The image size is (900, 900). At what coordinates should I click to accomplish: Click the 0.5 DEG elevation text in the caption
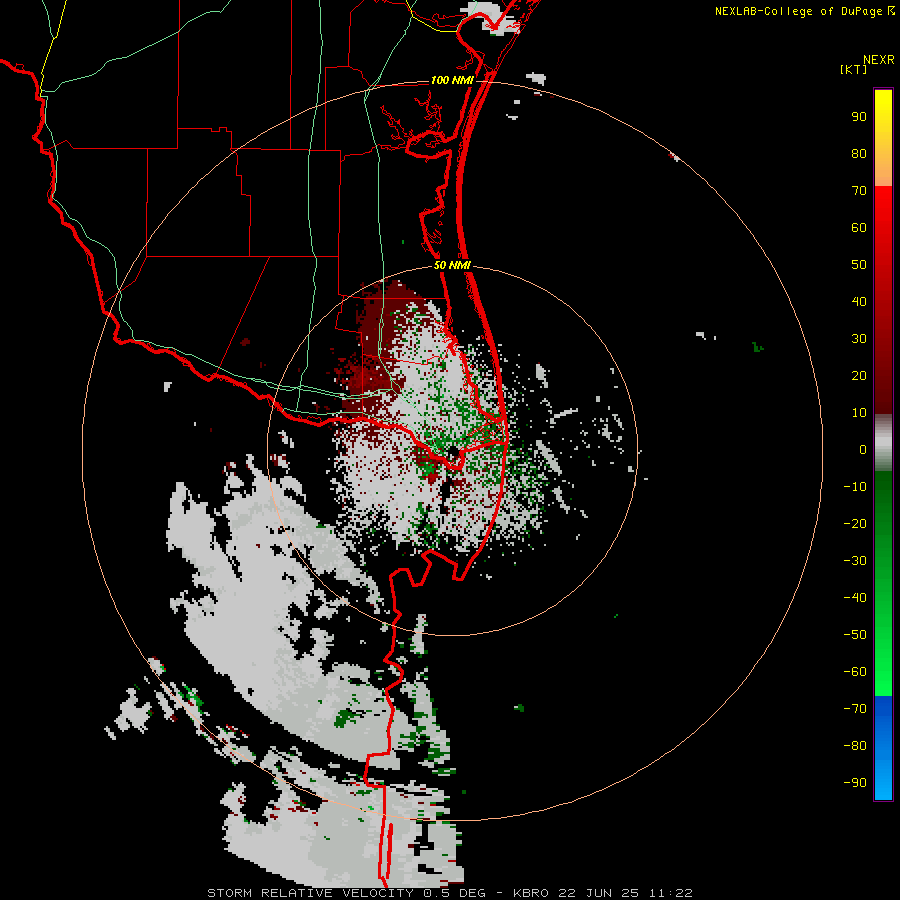pyautogui.click(x=454, y=893)
